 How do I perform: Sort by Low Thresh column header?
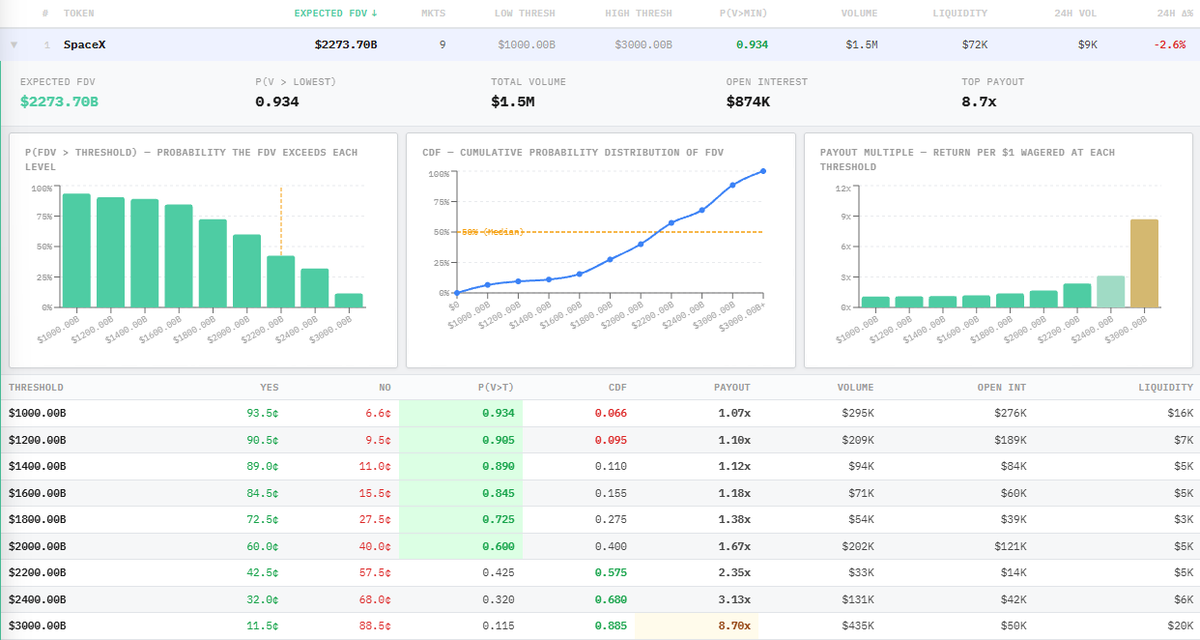point(525,14)
